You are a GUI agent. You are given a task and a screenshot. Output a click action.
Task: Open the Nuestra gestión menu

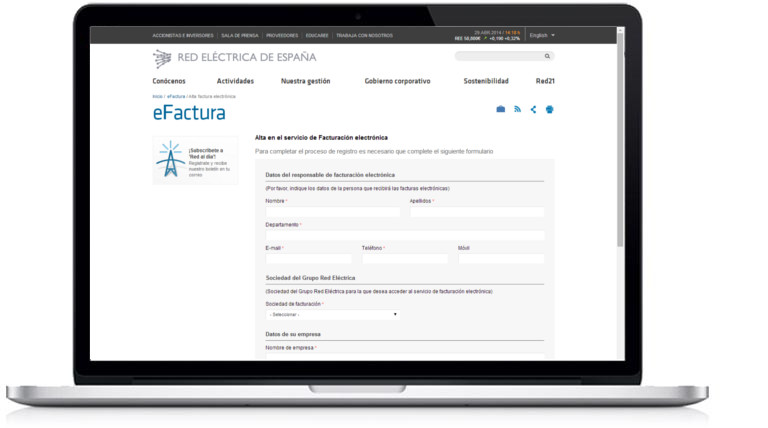coord(306,81)
